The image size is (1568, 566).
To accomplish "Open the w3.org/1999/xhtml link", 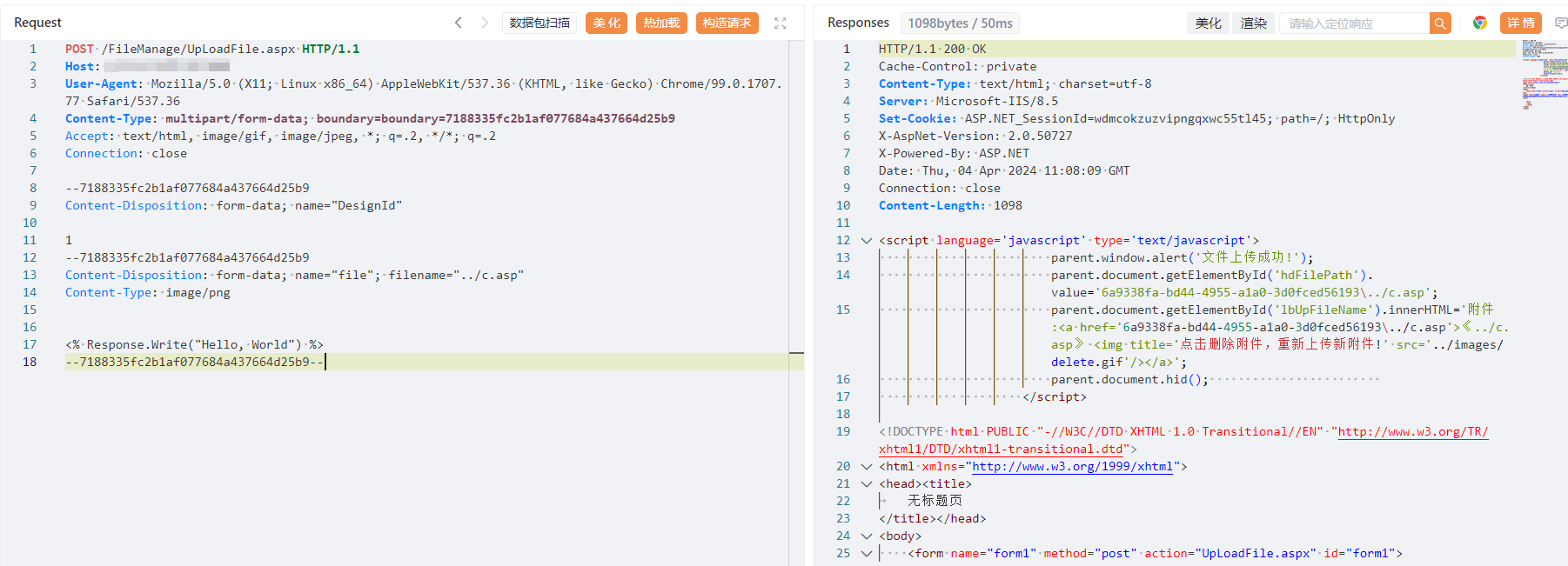I will click(x=1072, y=467).
